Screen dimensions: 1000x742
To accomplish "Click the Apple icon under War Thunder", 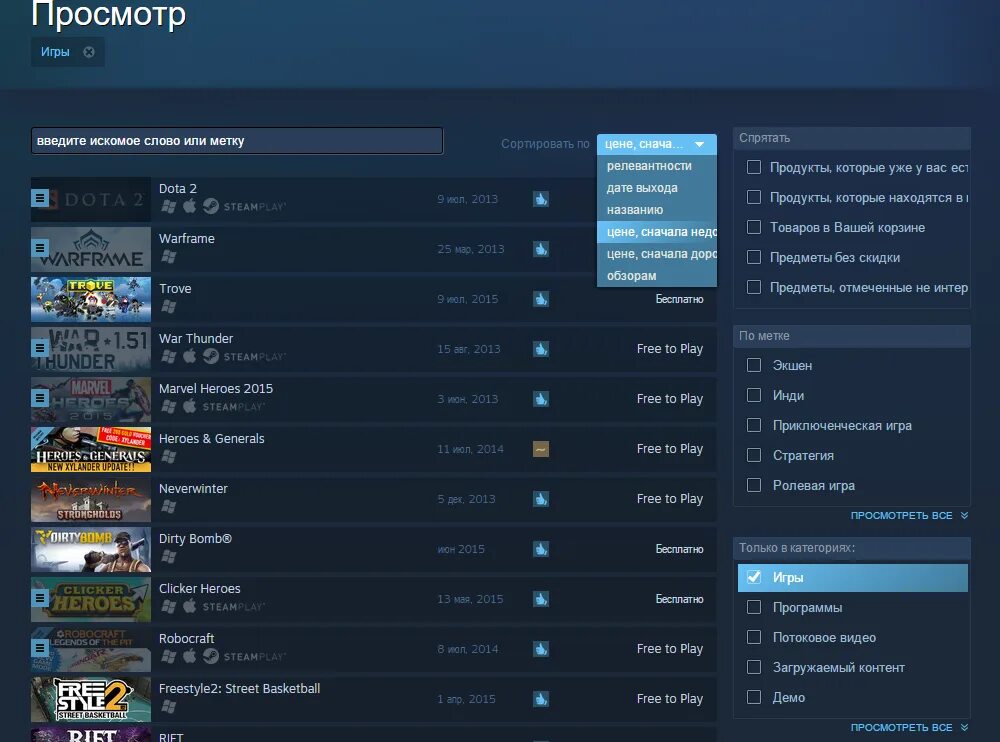I will (189, 356).
